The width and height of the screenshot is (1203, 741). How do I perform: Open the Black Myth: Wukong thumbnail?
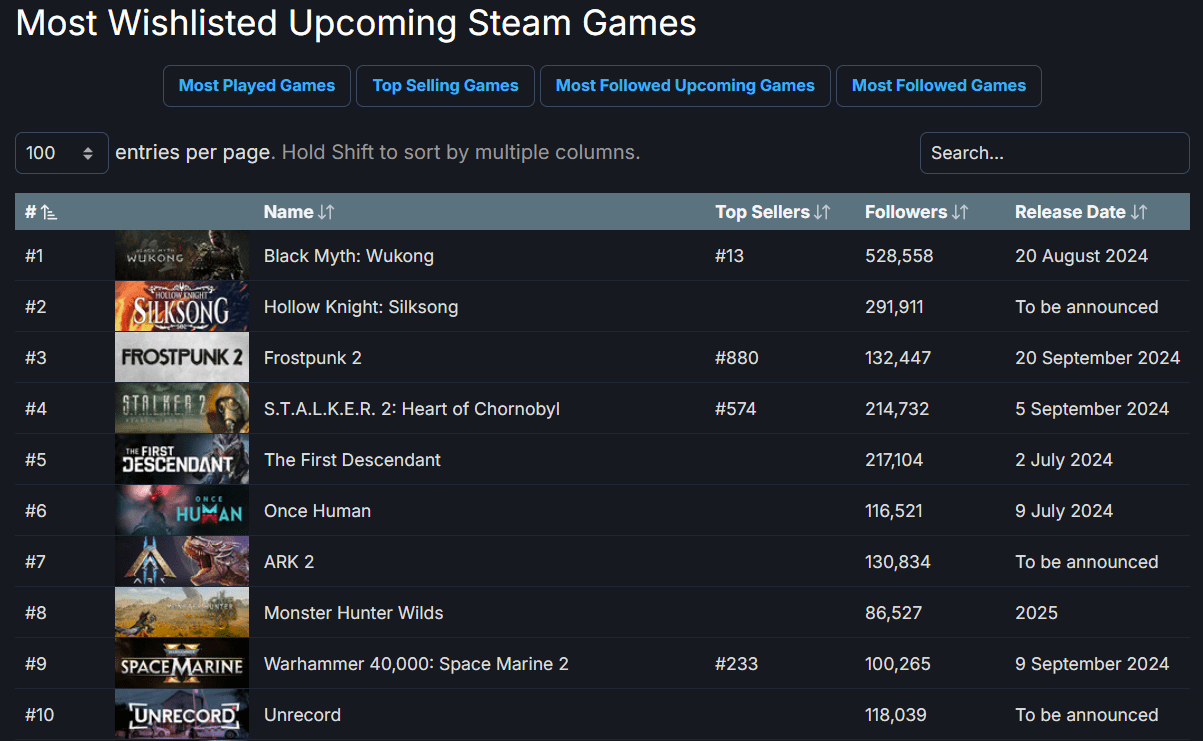(x=182, y=255)
